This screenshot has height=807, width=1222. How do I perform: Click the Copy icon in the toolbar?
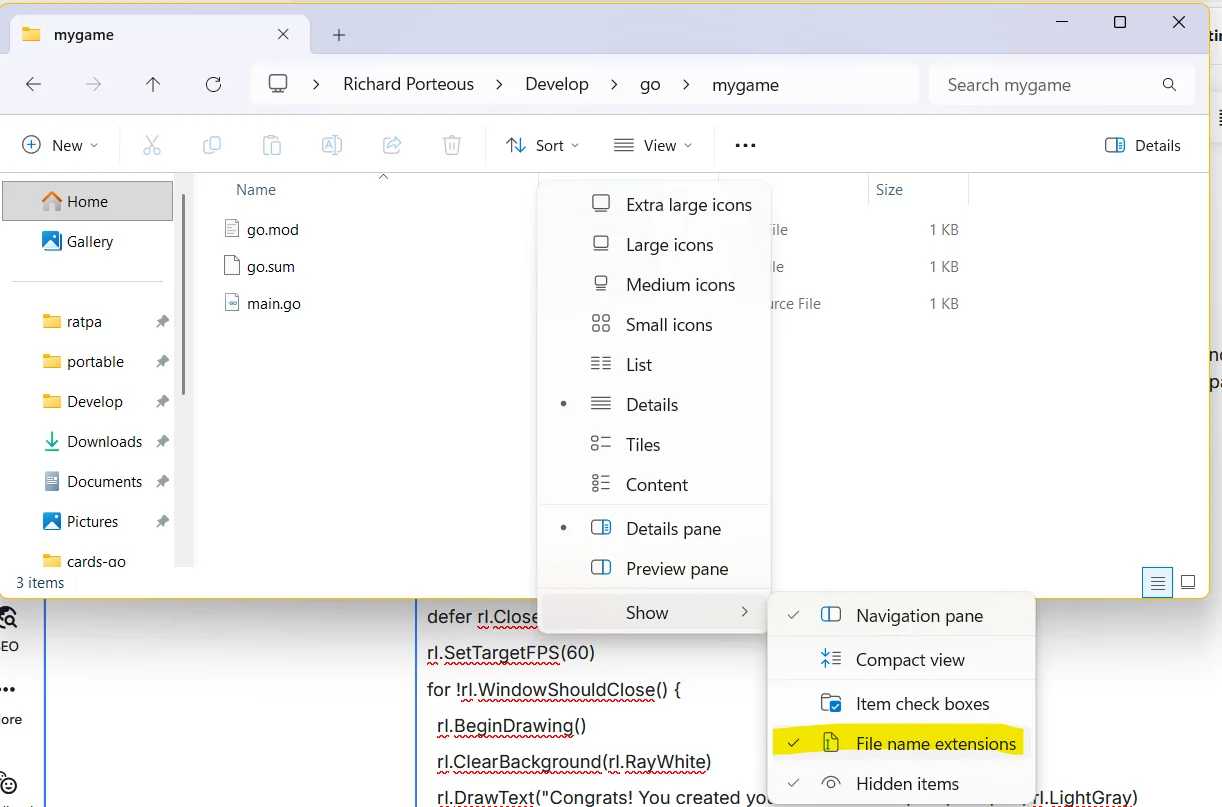coord(212,145)
